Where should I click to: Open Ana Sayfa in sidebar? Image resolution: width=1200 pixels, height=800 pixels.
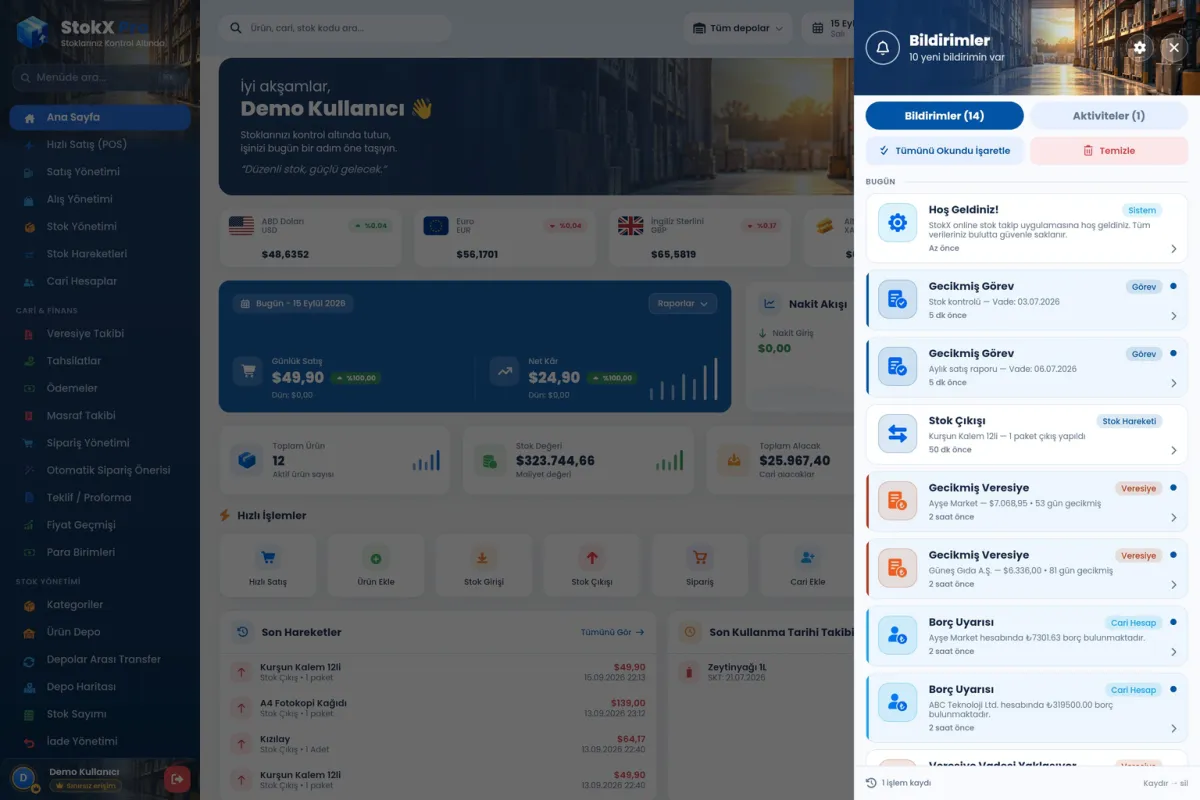[x=100, y=117]
